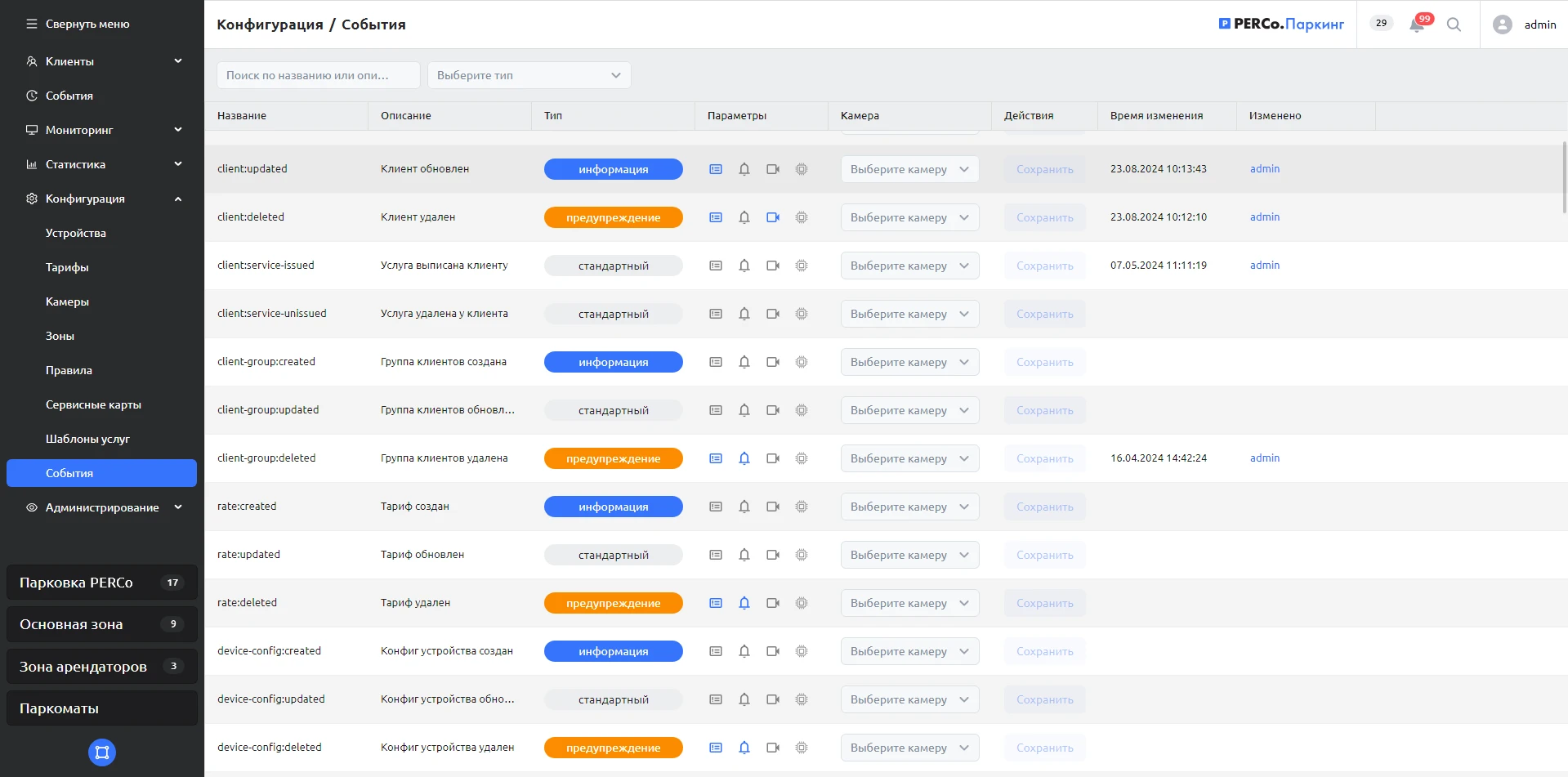
Task: Click the 29 counter badge in header
Action: [1381, 23]
